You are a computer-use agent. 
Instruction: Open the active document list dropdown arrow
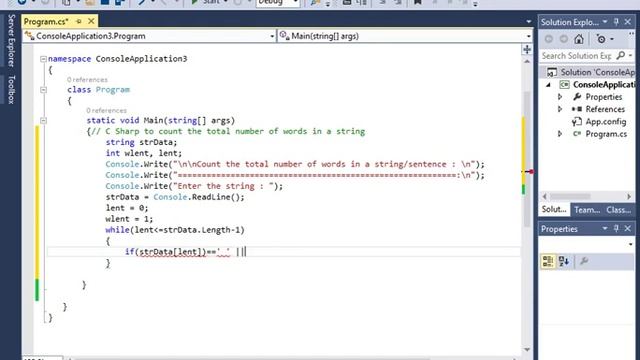pos(529,22)
